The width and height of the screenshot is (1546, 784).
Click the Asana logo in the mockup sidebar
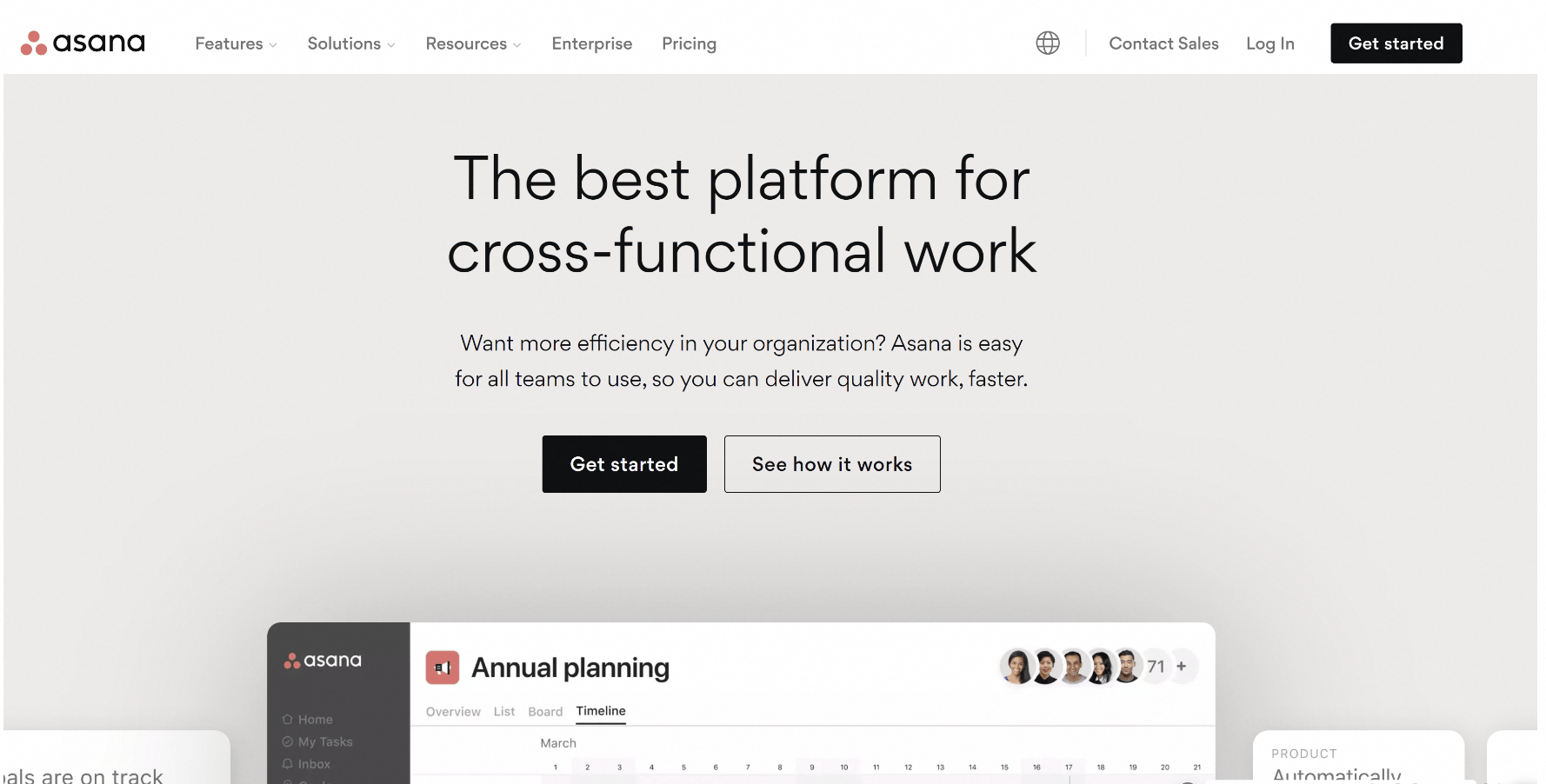(x=323, y=661)
